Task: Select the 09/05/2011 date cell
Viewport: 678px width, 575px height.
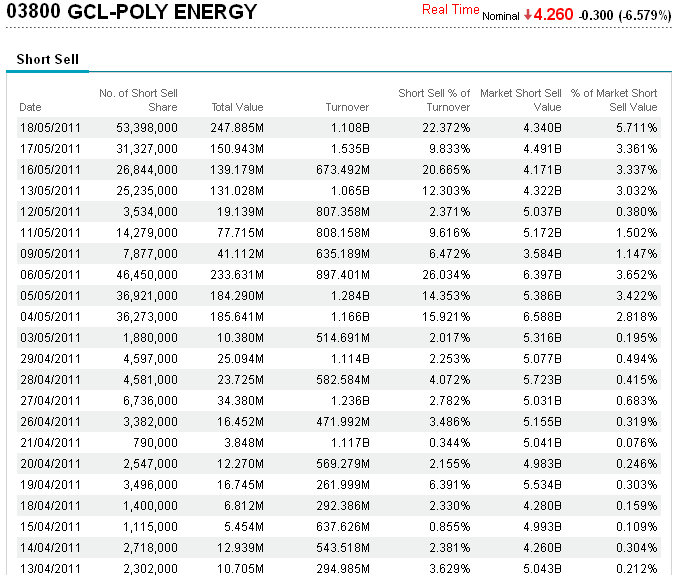Action: [50, 254]
